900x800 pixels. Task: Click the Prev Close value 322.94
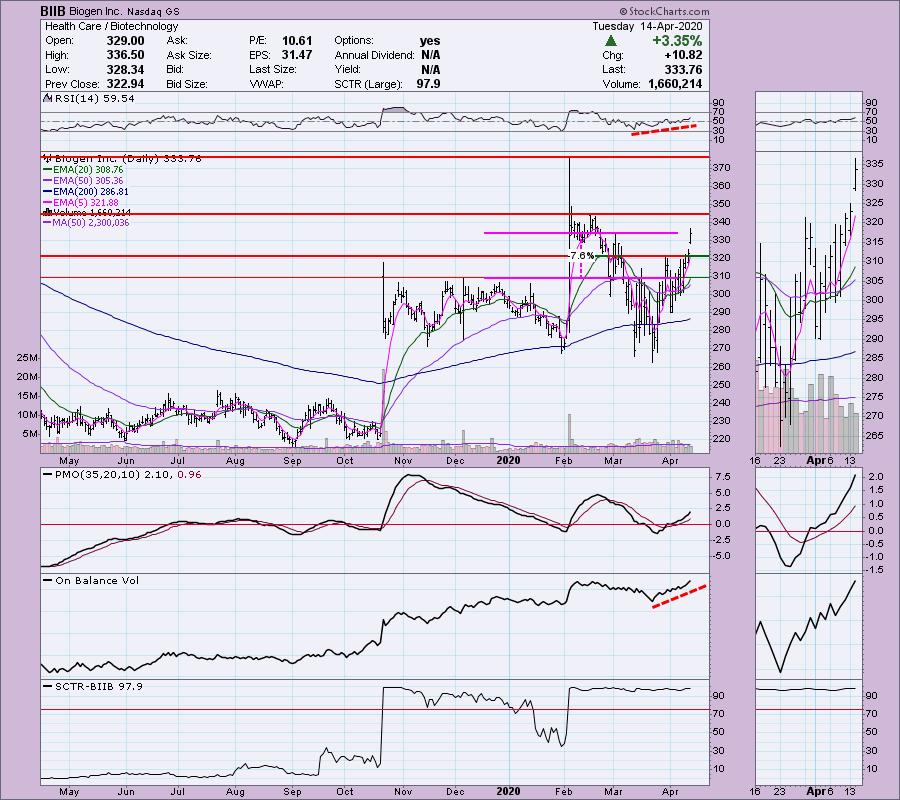[x=125, y=84]
